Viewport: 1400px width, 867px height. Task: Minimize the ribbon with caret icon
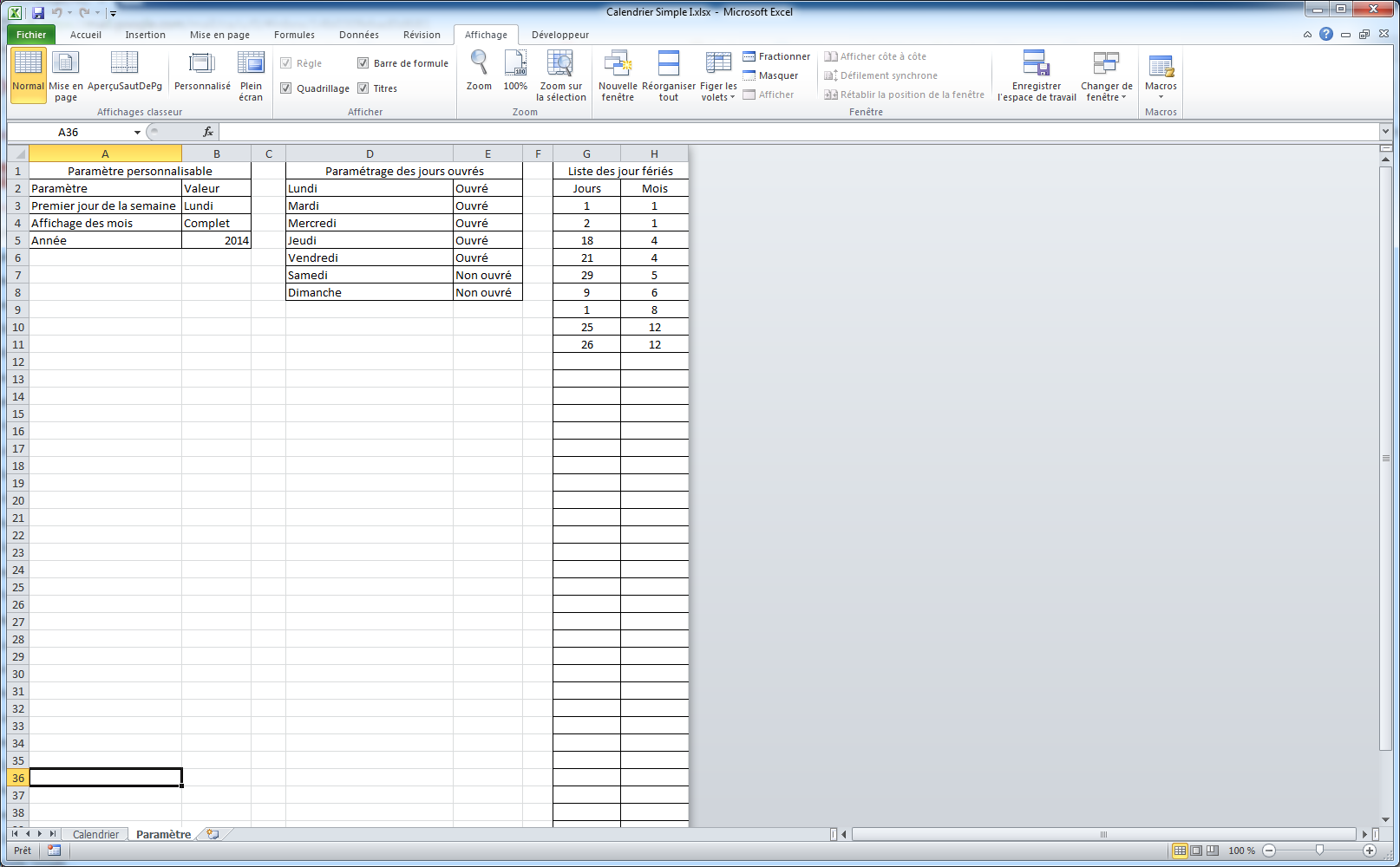point(1307,35)
